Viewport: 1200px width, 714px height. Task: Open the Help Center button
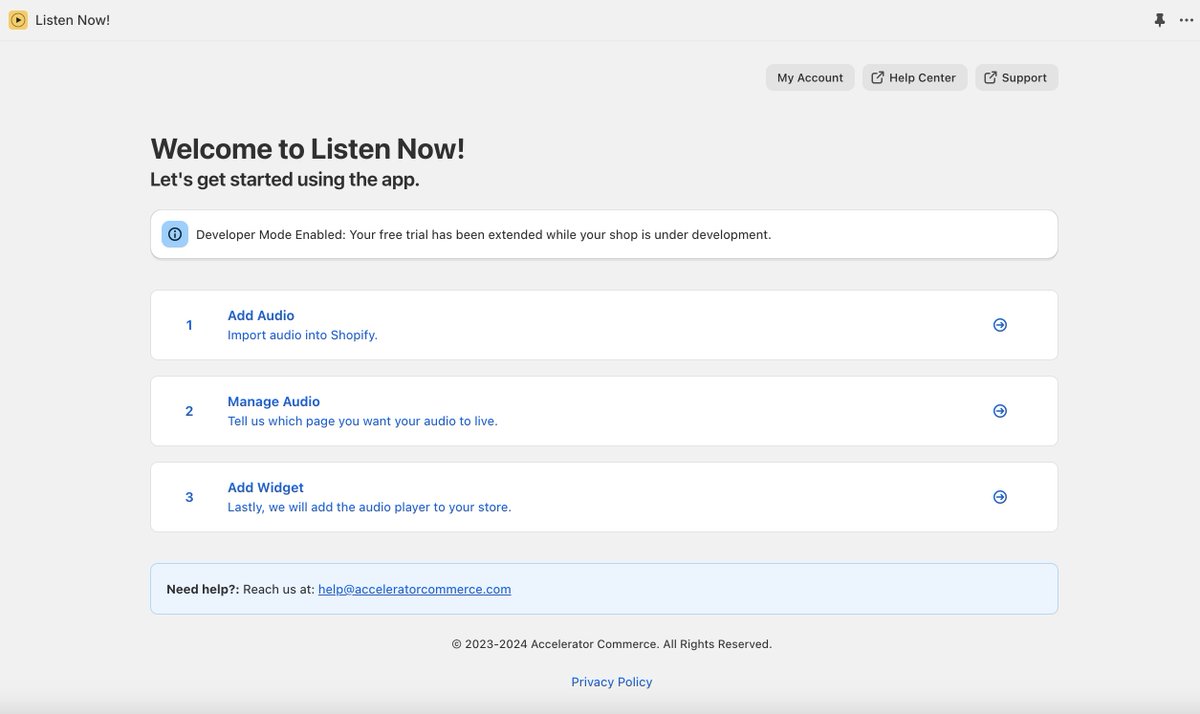point(915,78)
